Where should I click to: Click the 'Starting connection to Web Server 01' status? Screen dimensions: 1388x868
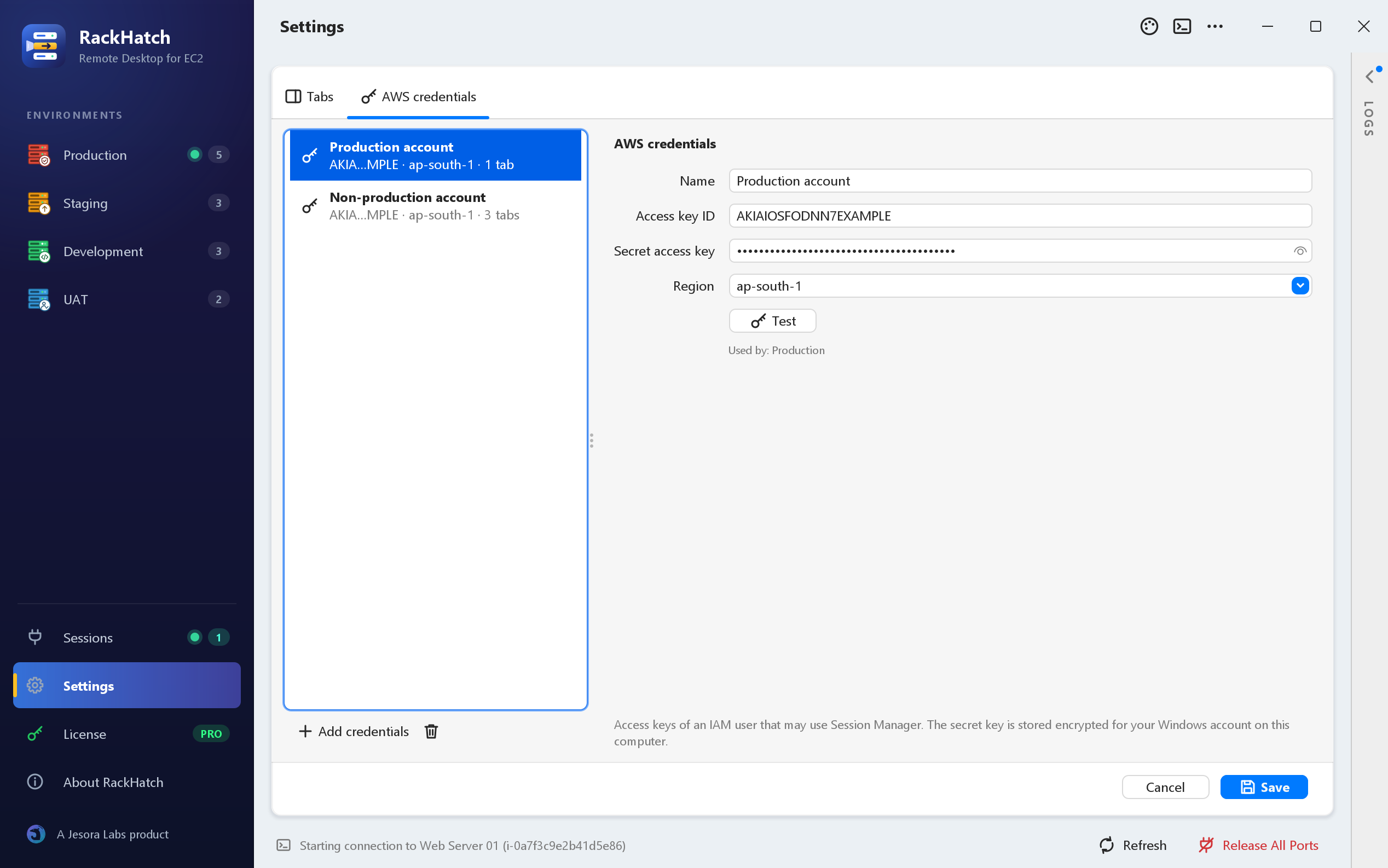(x=462, y=845)
